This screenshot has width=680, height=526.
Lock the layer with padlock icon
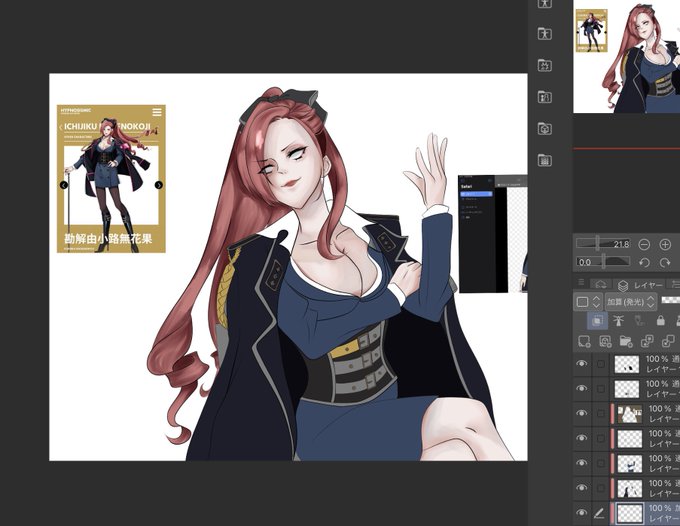coord(660,321)
